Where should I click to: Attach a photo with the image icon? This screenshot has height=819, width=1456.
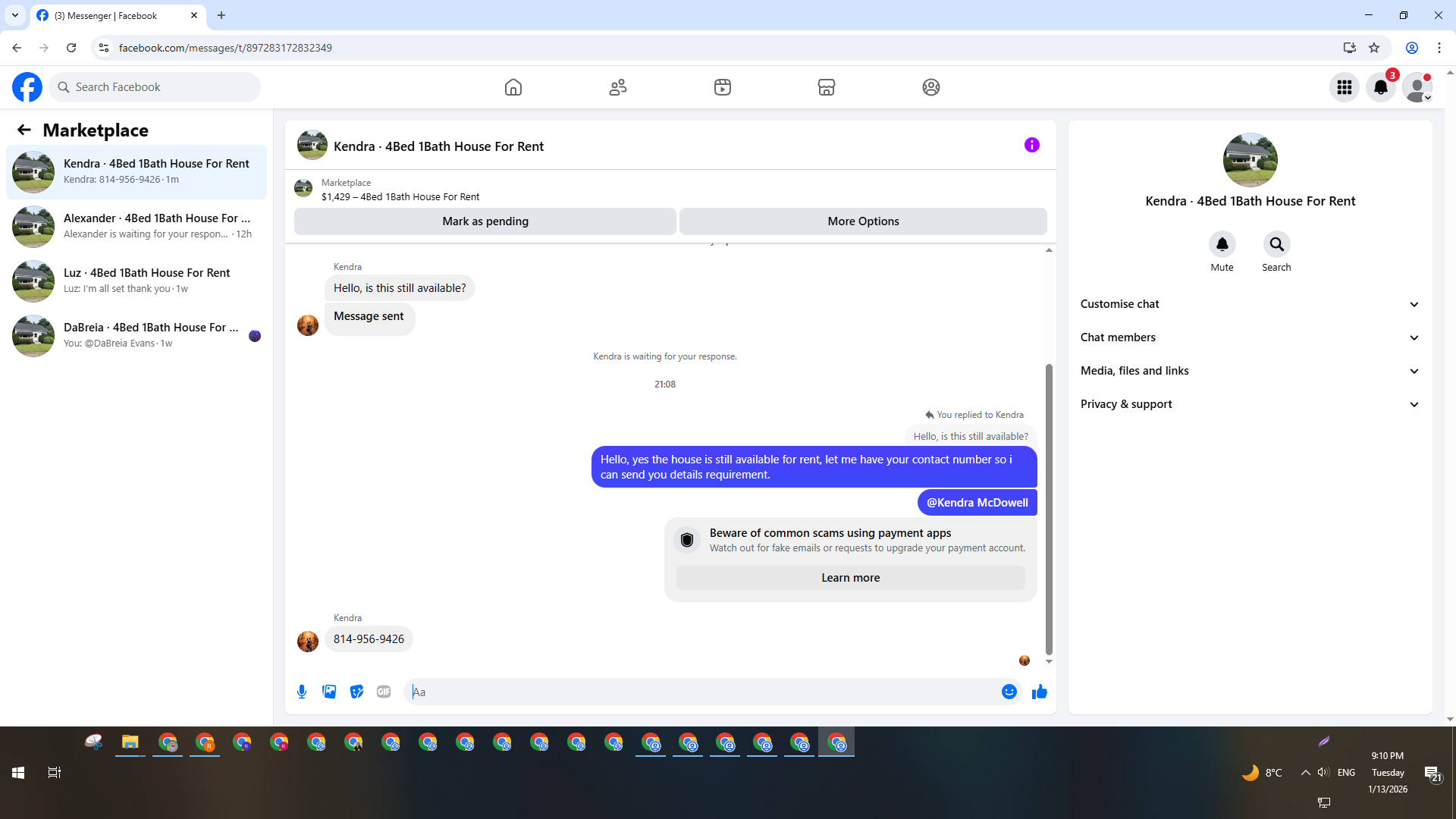329,692
